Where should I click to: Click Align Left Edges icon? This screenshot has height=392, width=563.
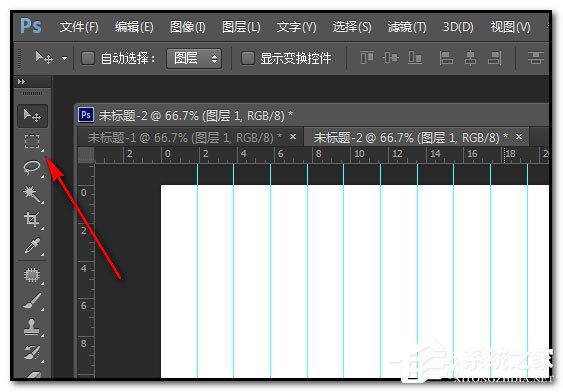point(446,57)
